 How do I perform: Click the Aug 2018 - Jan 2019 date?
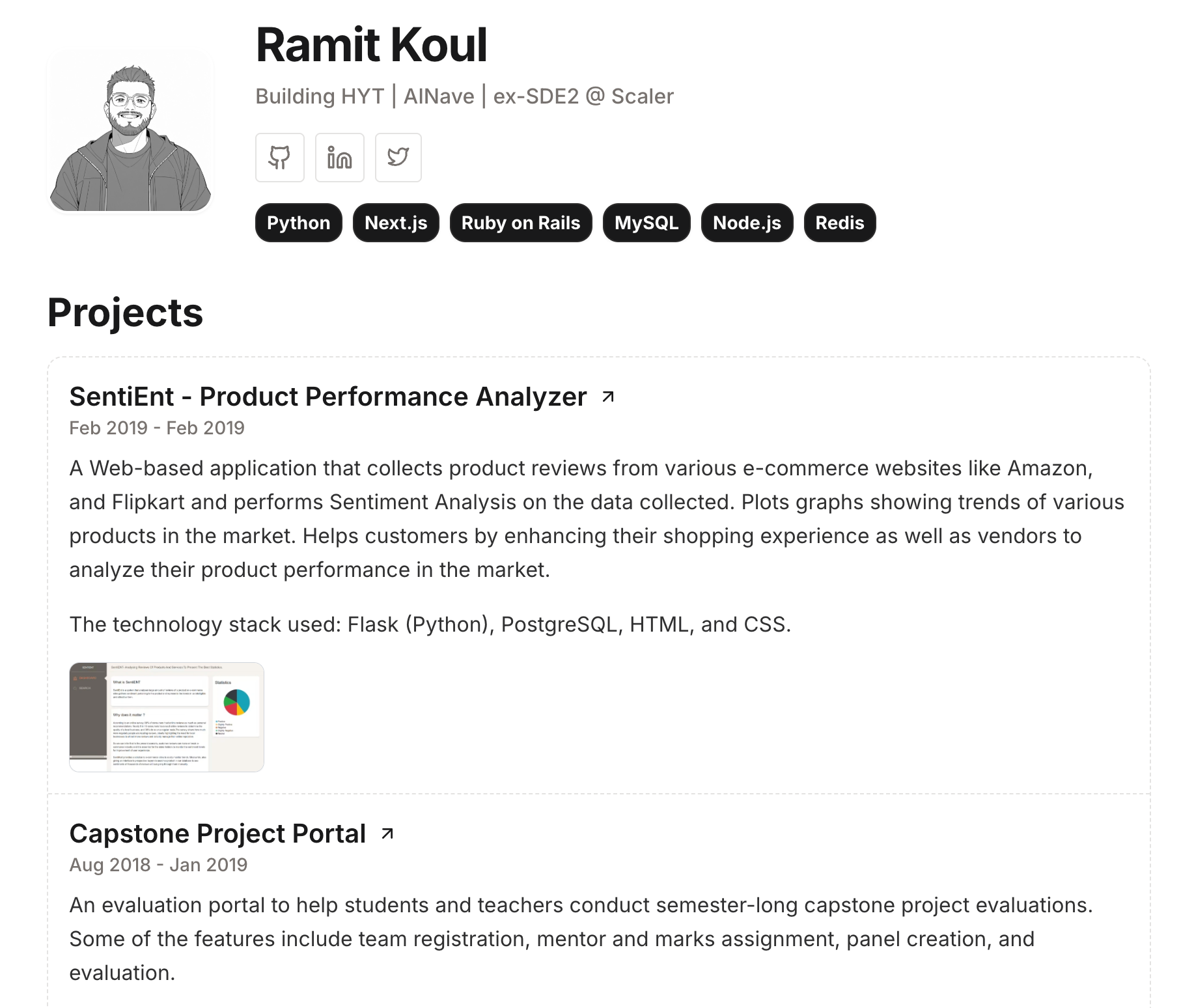point(158,865)
